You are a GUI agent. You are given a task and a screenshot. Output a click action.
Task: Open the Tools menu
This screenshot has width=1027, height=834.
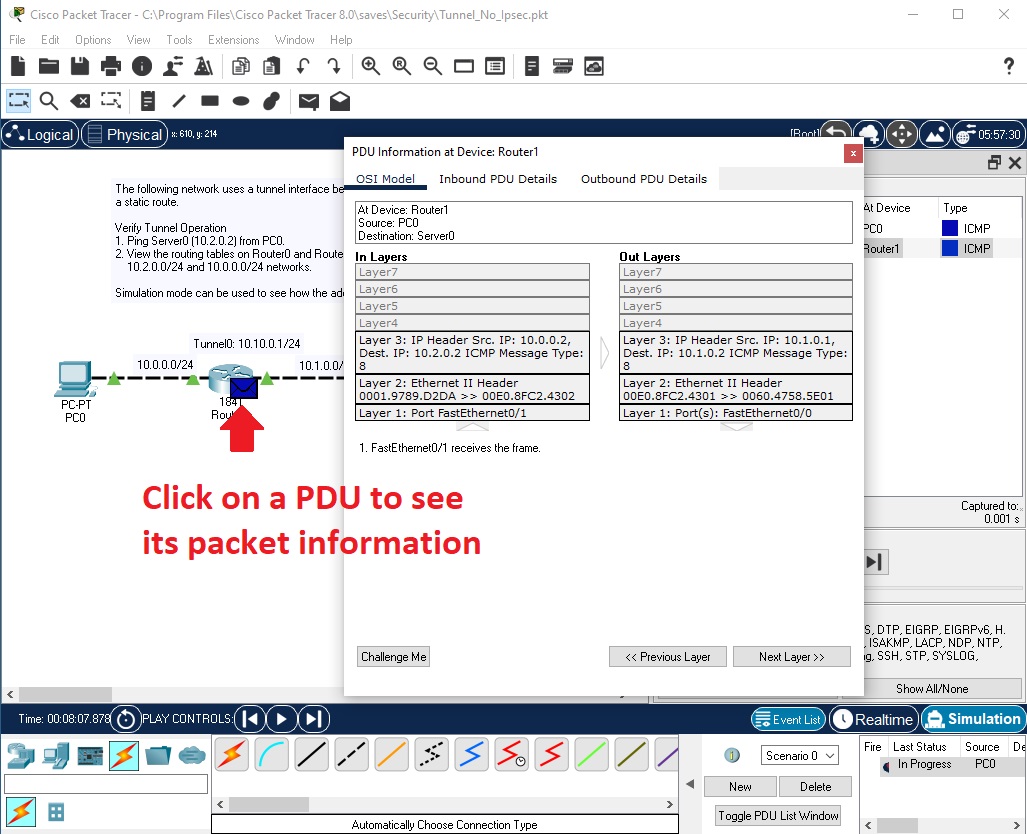click(x=179, y=40)
